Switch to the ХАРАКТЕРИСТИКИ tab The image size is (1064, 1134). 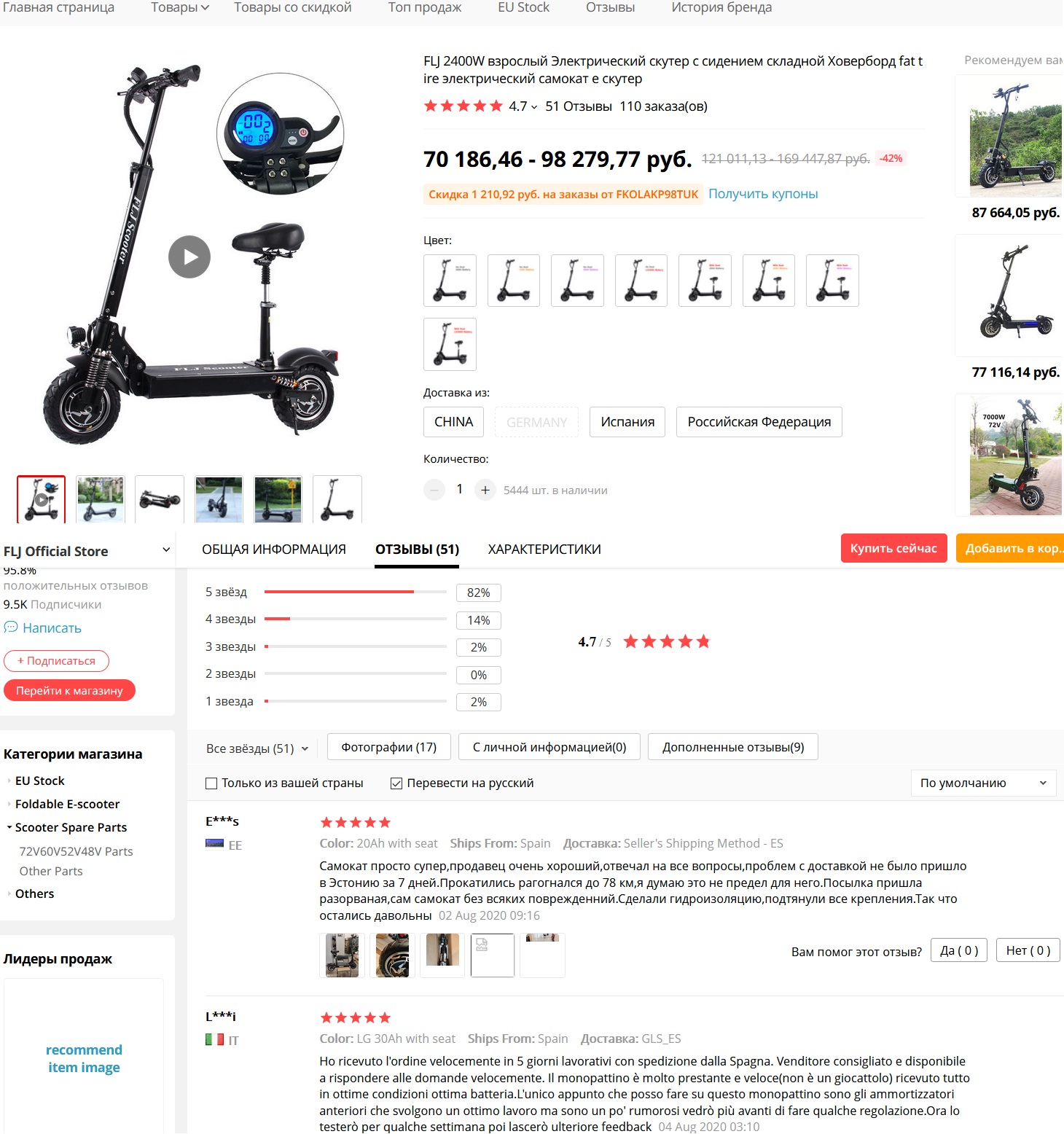(544, 550)
